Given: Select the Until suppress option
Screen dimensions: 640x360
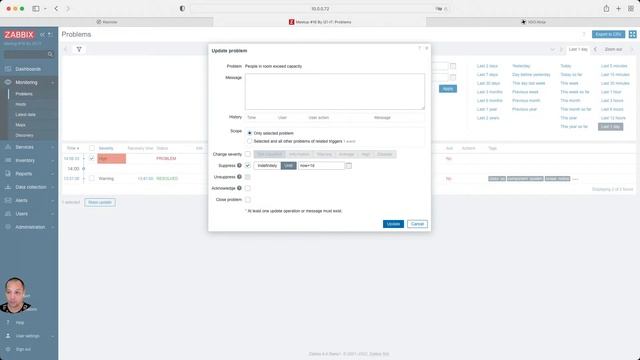Looking at the screenshot, I should pyautogui.click(x=288, y=166).
